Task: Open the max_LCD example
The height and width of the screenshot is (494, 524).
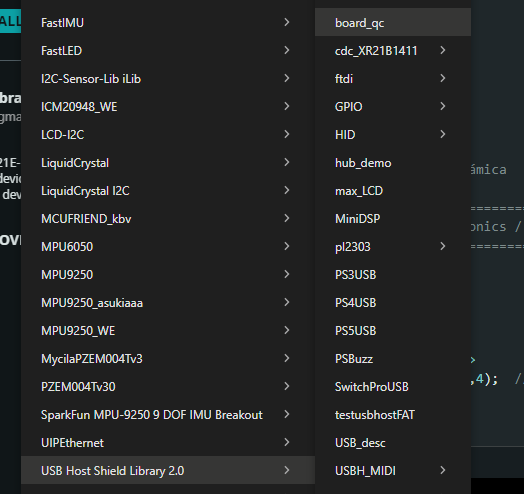Action: point(393,191)
